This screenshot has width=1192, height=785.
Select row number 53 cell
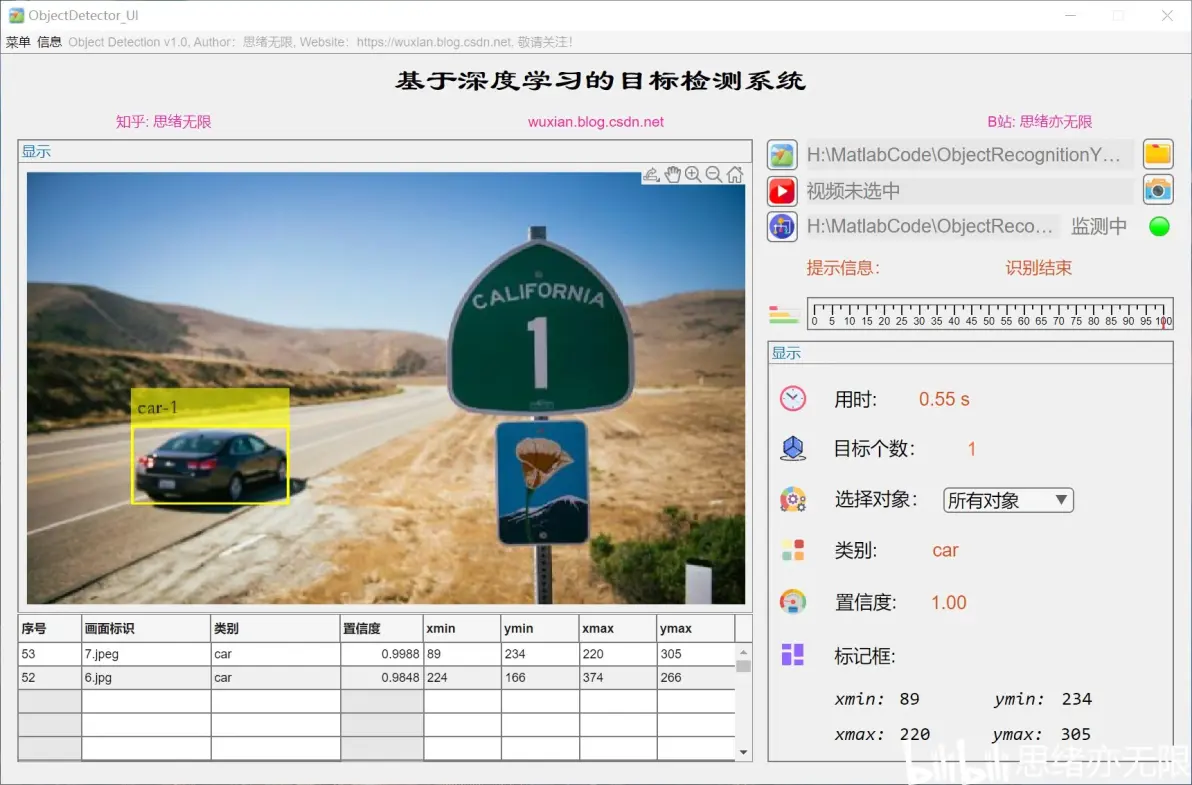[49, 654]
